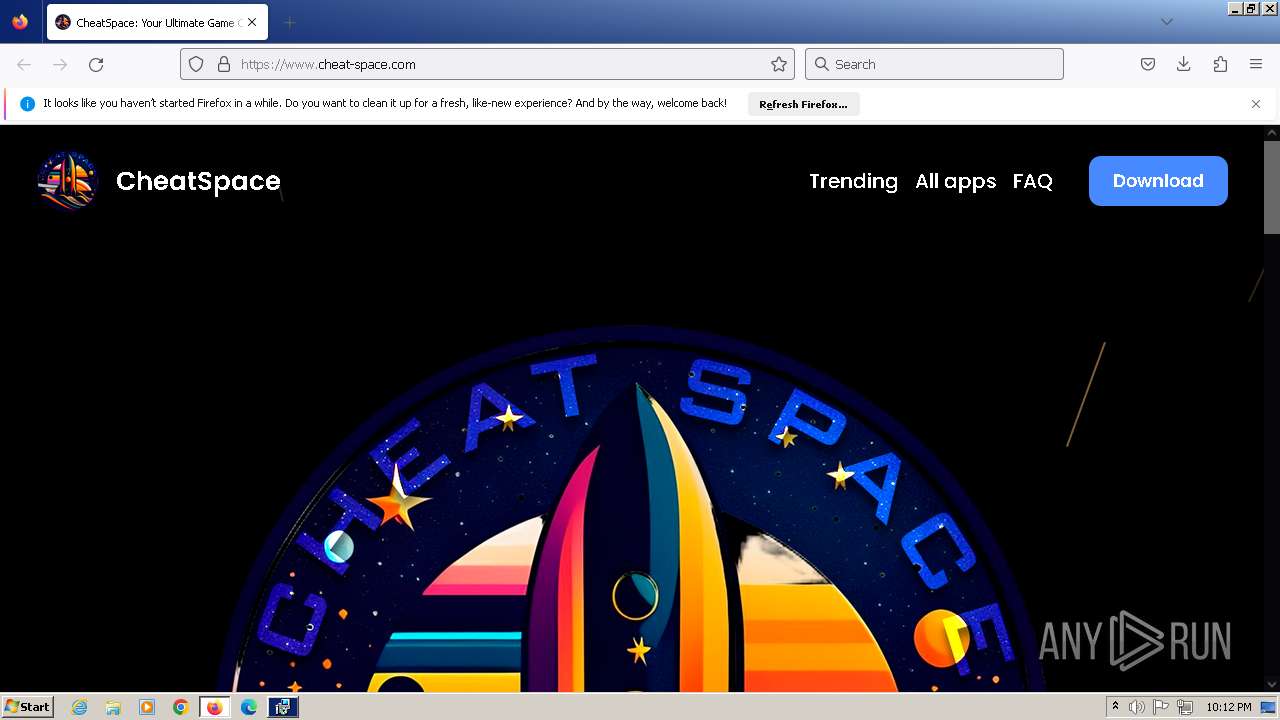
Task: Click the page vertical scrollbar thumb
Action: [x=1272, y=187]
